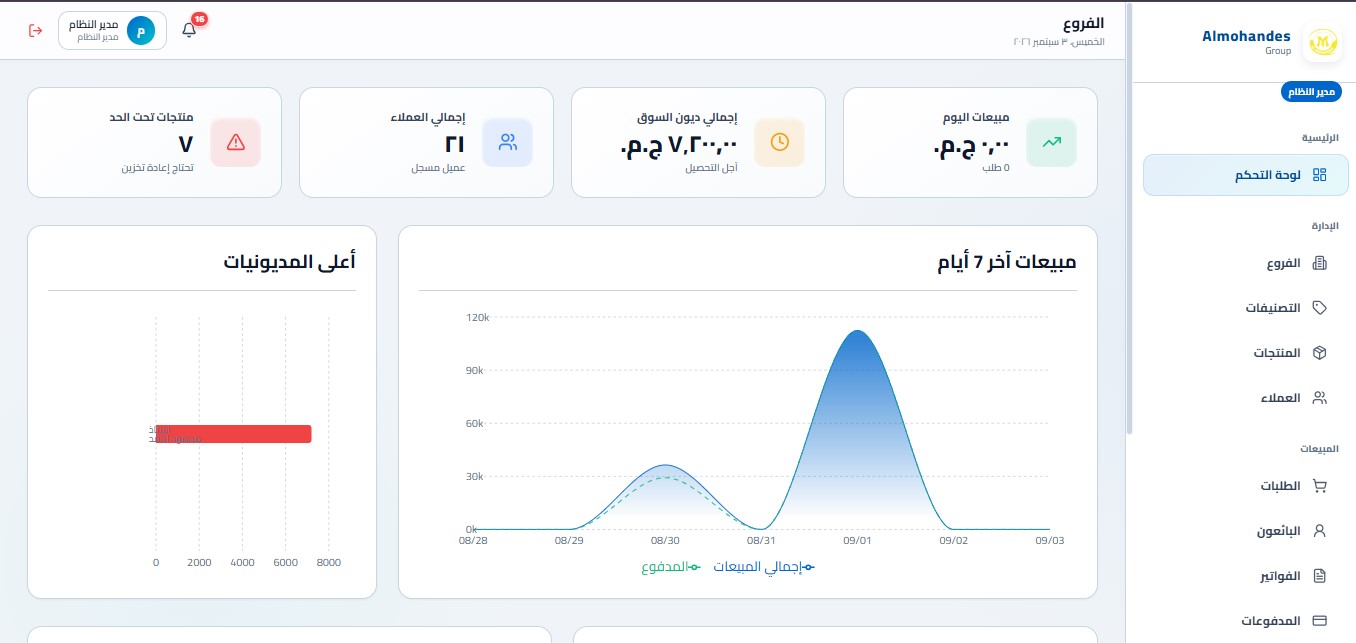Click the green trending arrow icon on مبيعات اليوم card
Viewport: 1356px width, 643px height.
(1051, 142)
